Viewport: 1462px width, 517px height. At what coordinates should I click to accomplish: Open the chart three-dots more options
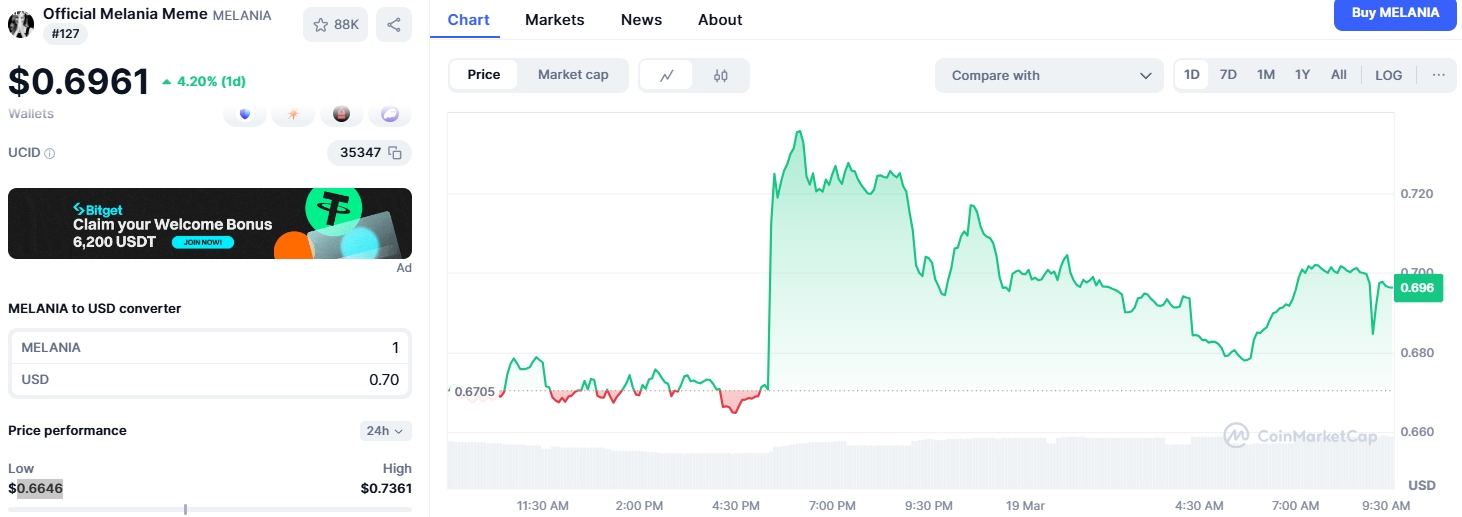1438,75
